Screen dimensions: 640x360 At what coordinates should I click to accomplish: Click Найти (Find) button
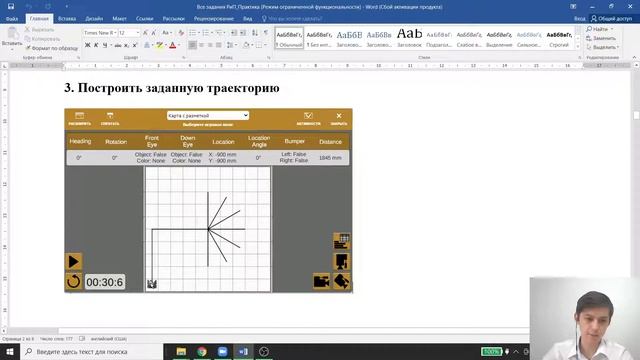coord(599,29)
